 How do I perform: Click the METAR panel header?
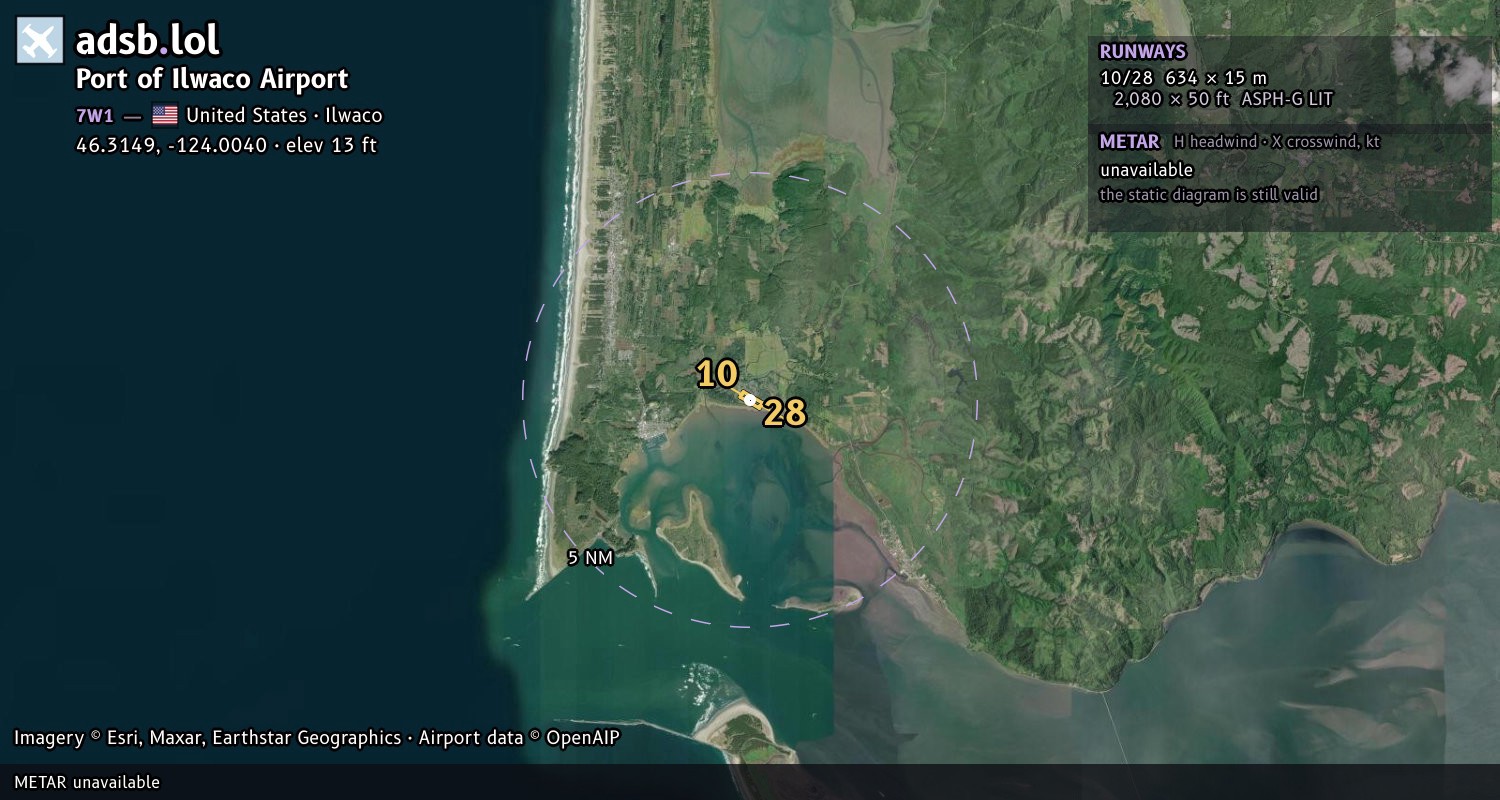pyautogui.click(x=1129, y=142)
